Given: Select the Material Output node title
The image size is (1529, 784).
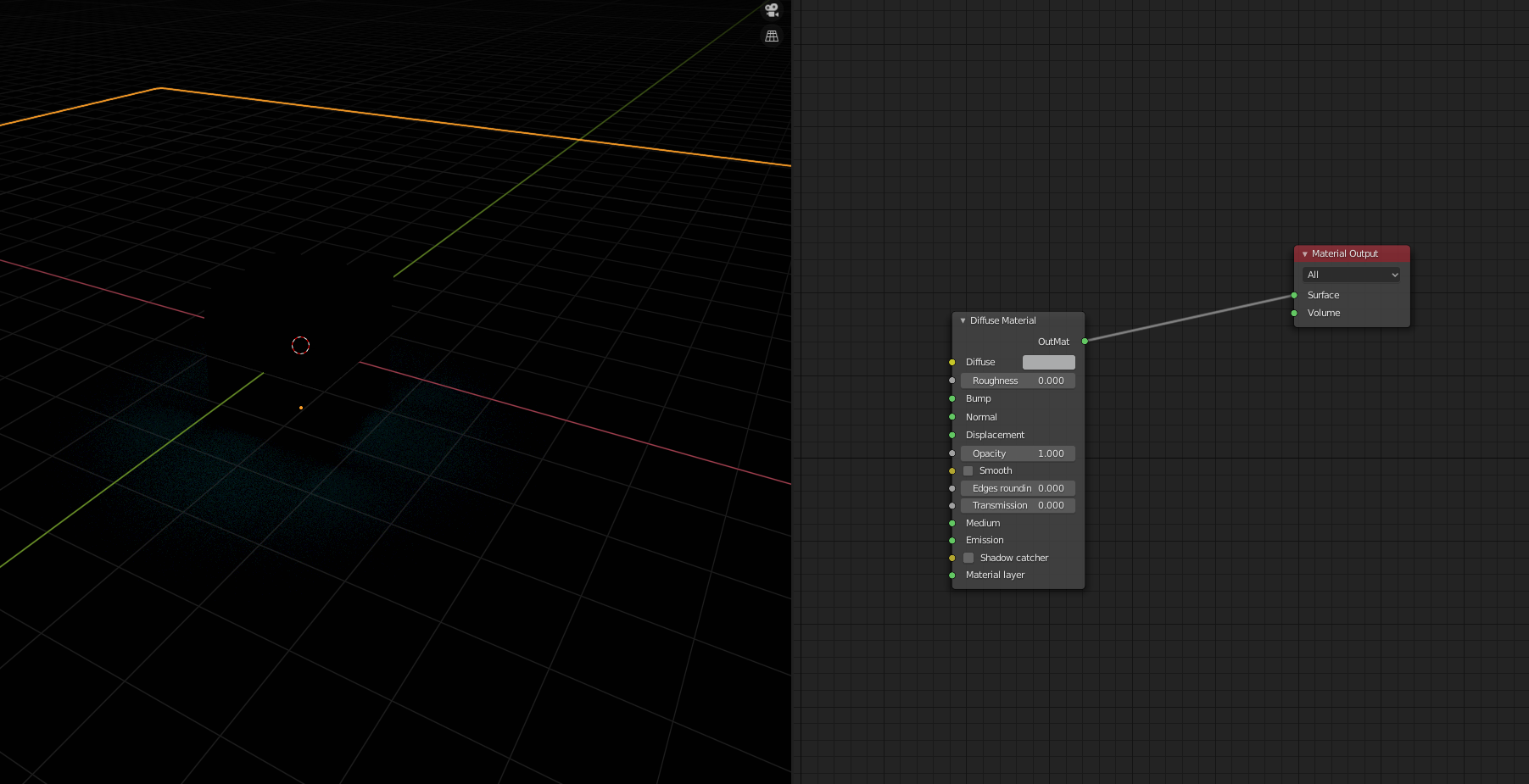Looking at the screenshot, I should point(1345,253).
